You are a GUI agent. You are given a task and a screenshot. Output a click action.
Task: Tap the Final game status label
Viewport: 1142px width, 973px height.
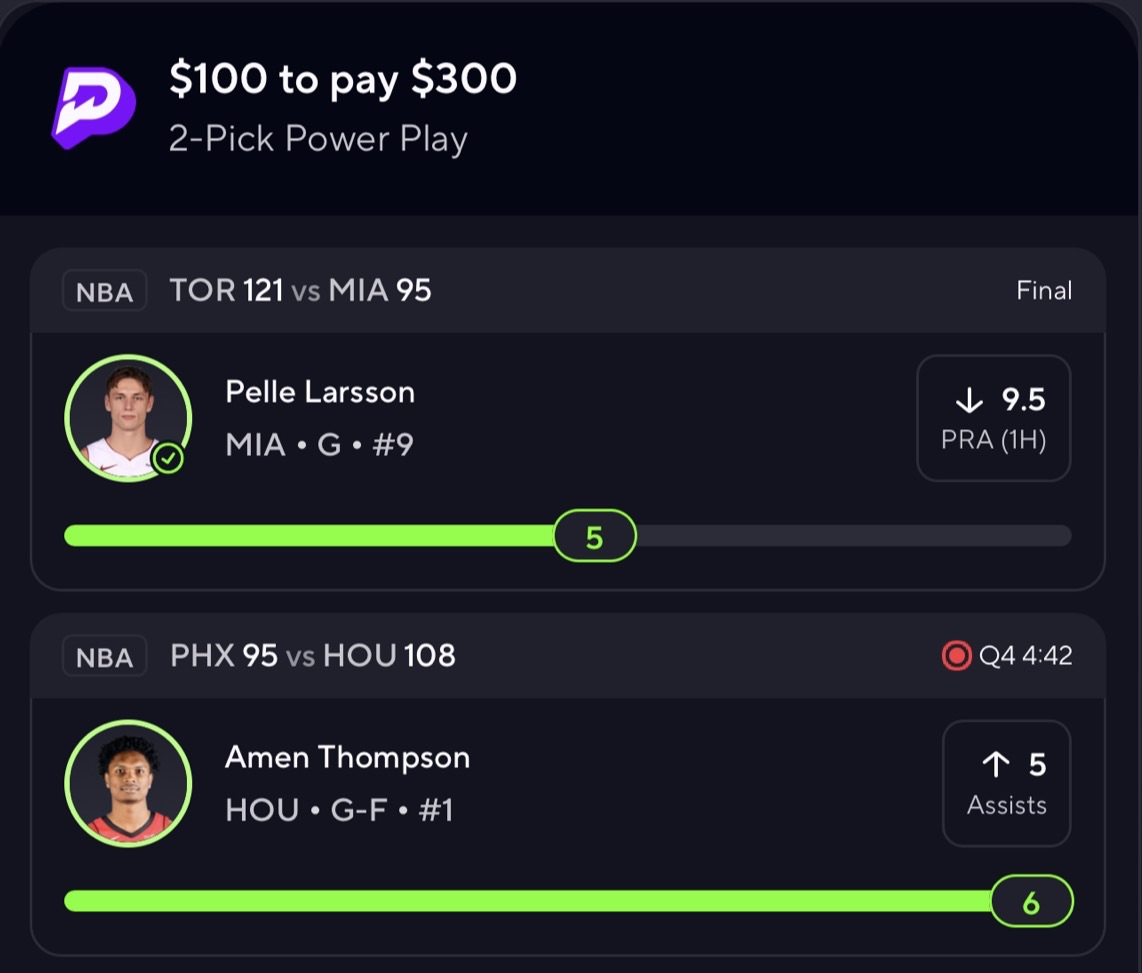[1044, 291]
